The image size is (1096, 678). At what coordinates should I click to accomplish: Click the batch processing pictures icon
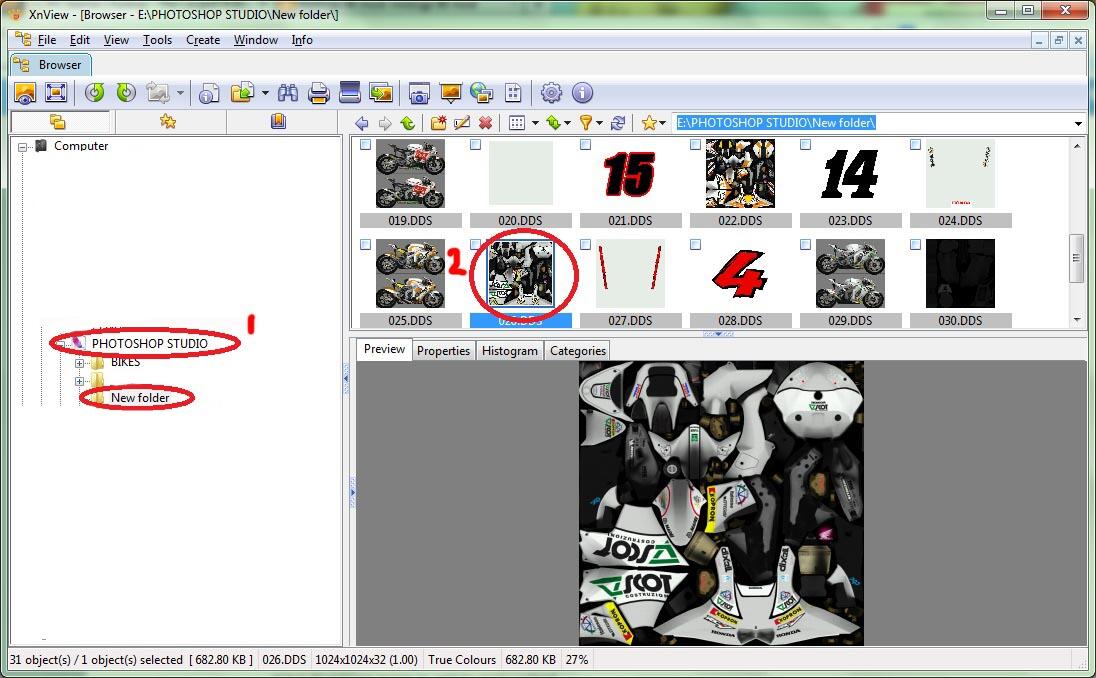point(381,92)
